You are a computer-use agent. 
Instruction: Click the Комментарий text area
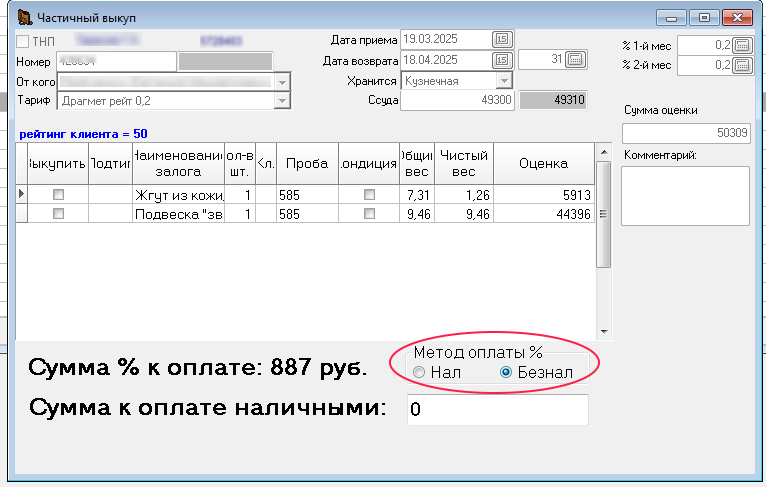[685, 196]
